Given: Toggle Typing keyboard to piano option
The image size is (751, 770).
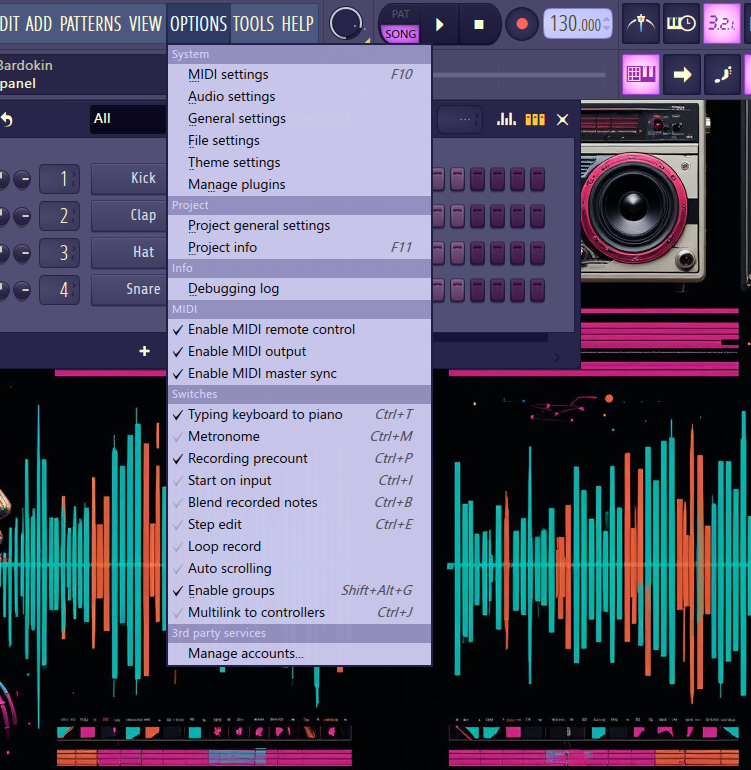Looking at the screenshot, I should (300, 415).
